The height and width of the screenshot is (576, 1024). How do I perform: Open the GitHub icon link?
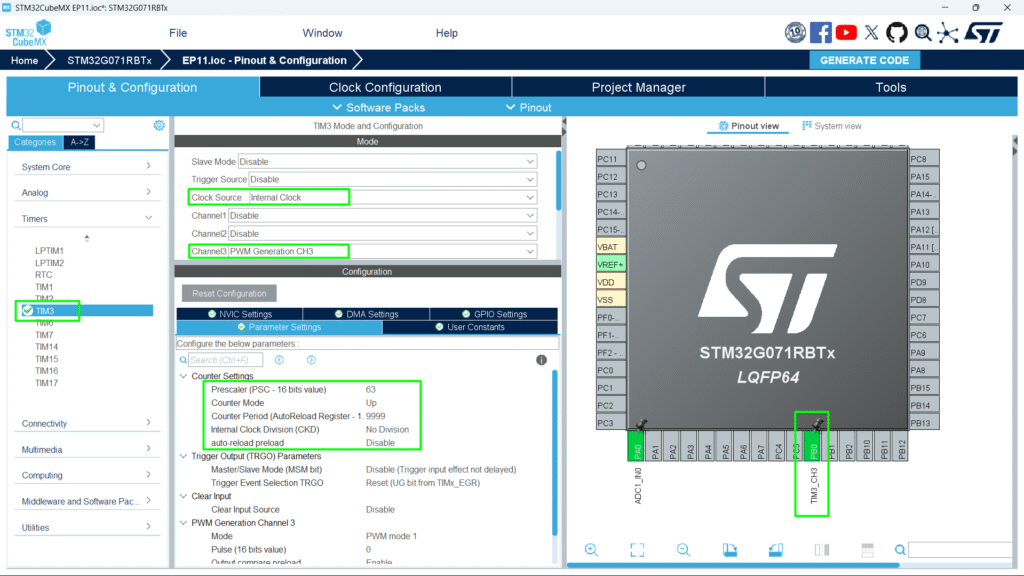click(x=896, y=33)
